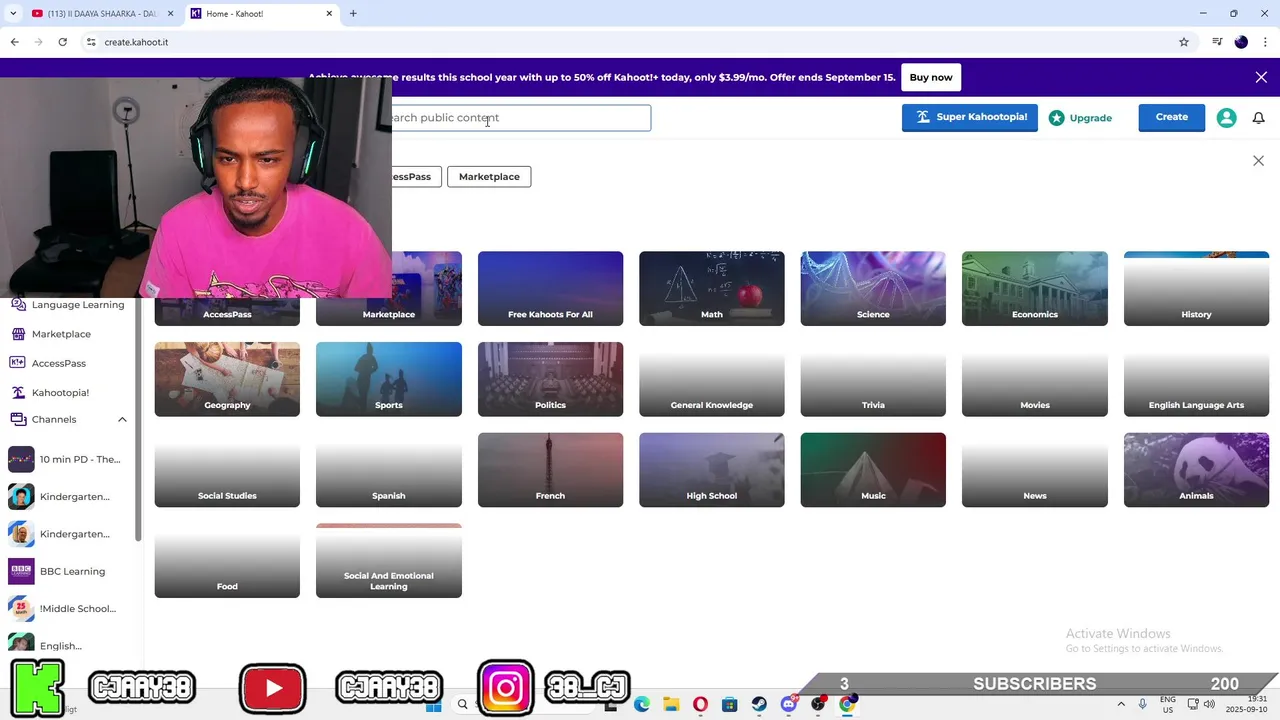Reload the page
1280x720 pixels.
click(x=62, y=42)
